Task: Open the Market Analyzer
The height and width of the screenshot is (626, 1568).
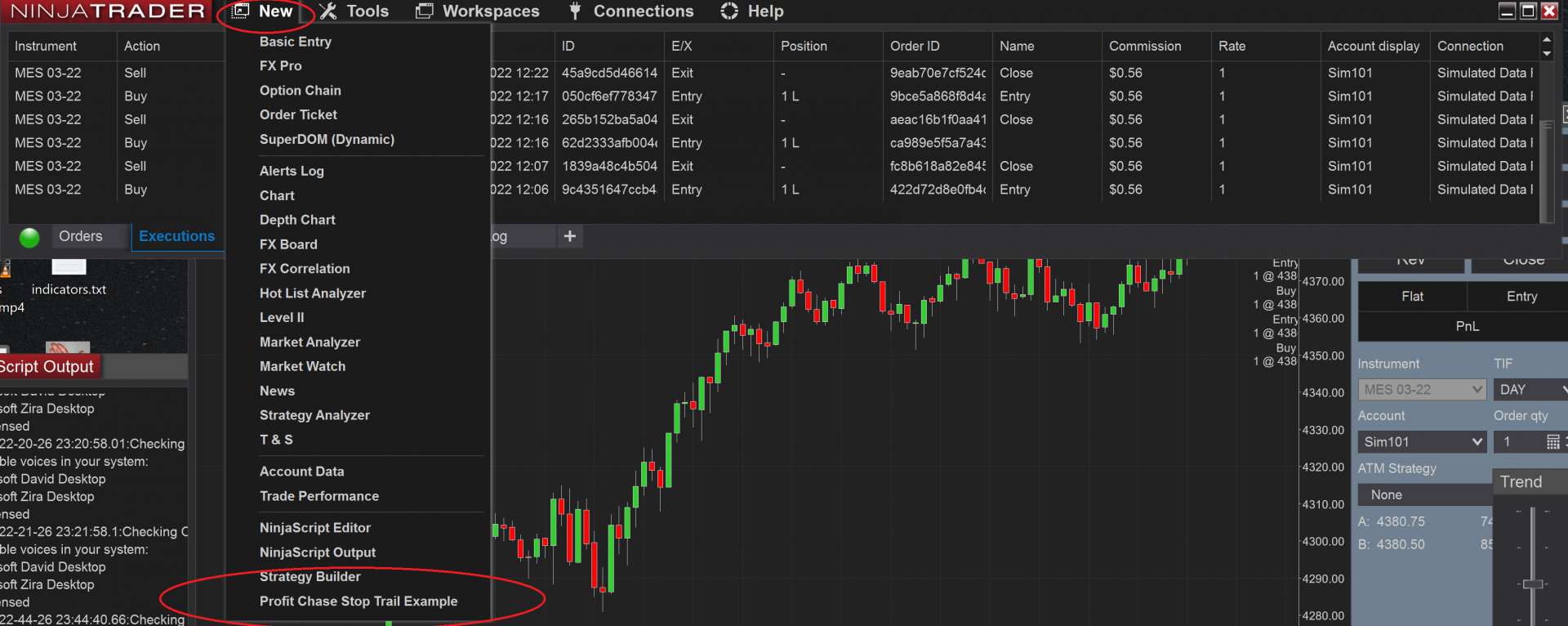Action: [310, 342]
